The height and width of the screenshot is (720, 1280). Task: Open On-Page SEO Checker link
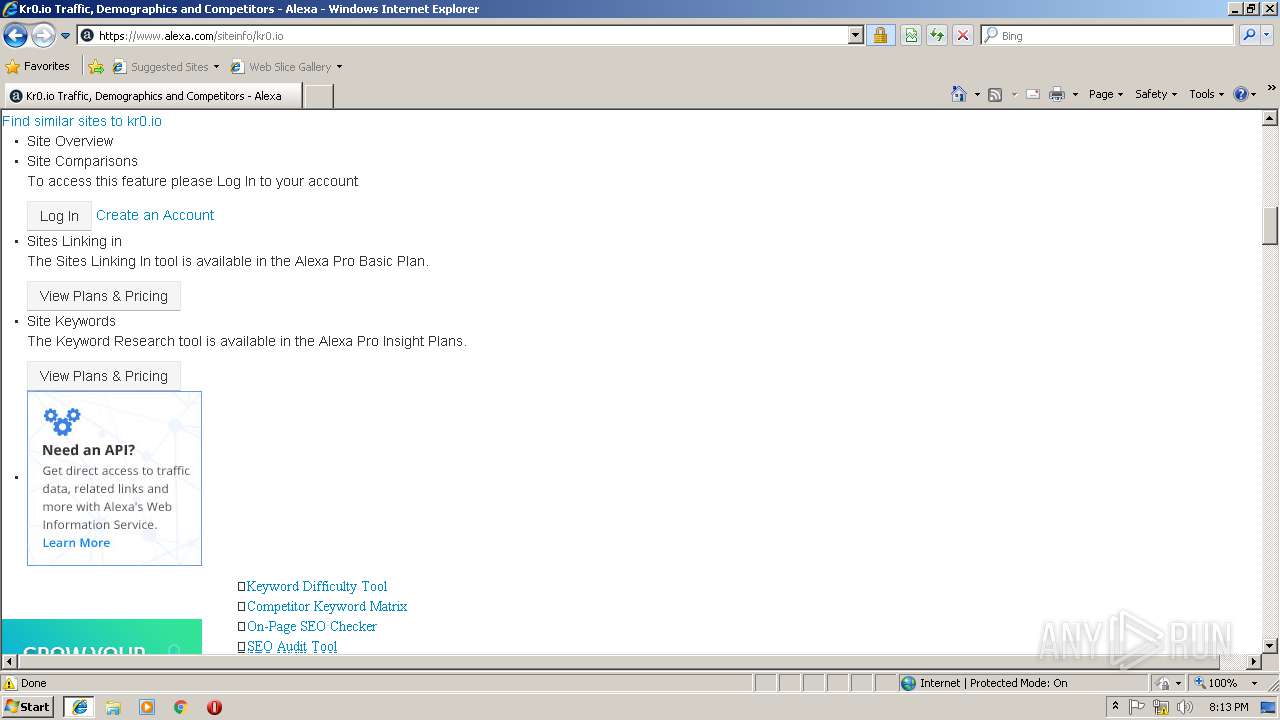312,626
